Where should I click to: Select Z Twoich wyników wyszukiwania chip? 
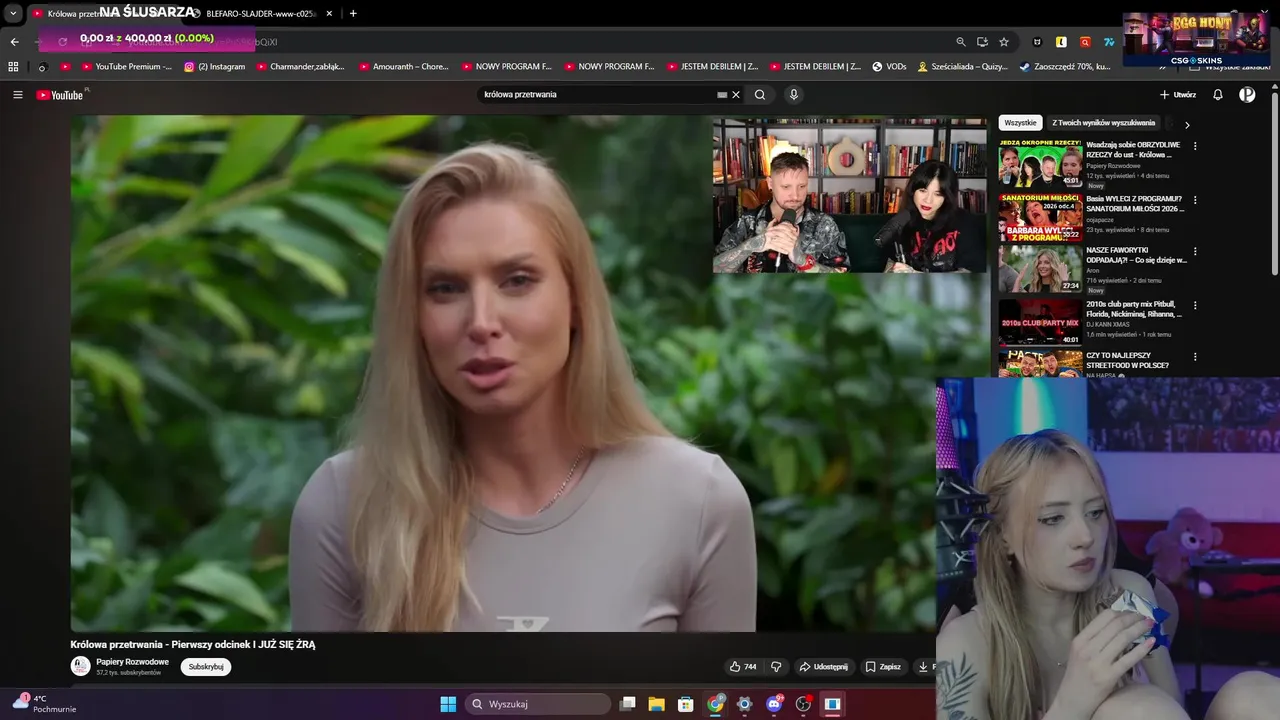click(x=1103, y=123)
